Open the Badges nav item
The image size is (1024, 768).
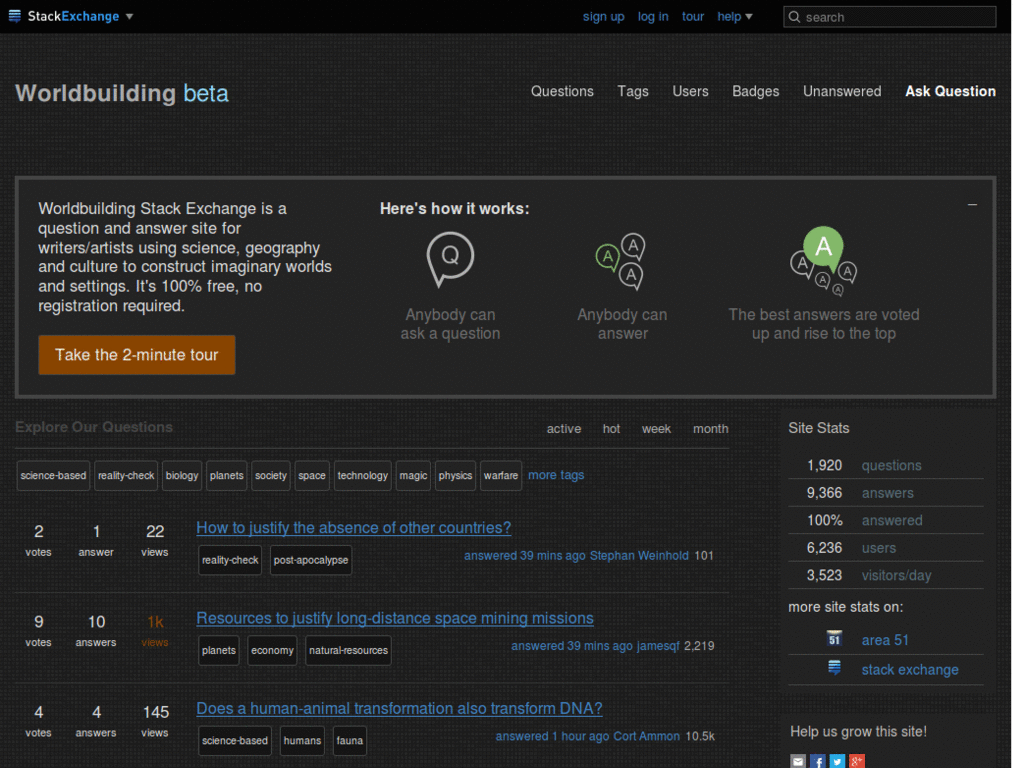tap(756, 91)
